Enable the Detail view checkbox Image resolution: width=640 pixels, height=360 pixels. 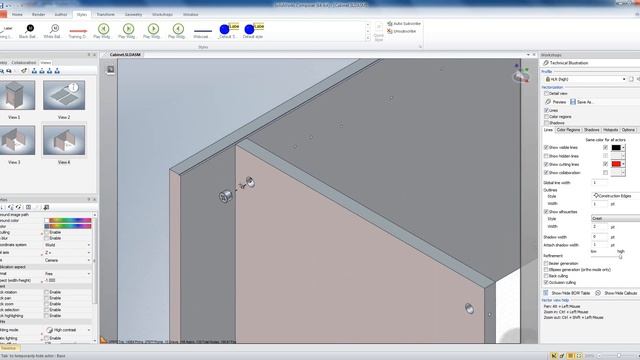pos(546,93)
